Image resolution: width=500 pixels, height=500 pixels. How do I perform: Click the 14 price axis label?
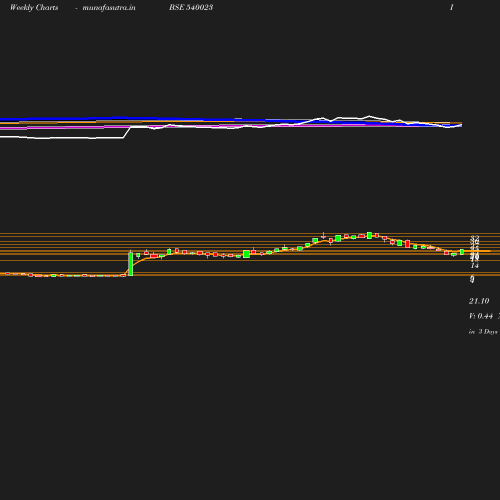[x=475, y=266]
